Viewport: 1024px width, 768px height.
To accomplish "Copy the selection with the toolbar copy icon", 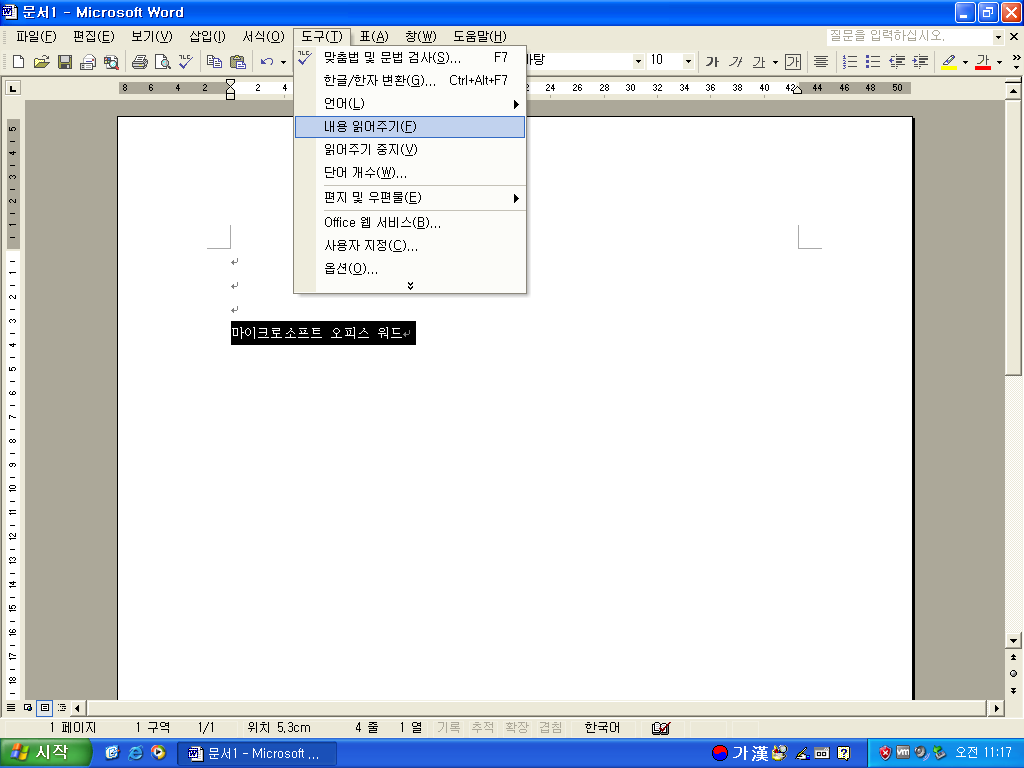I will (x=214, y=62).
